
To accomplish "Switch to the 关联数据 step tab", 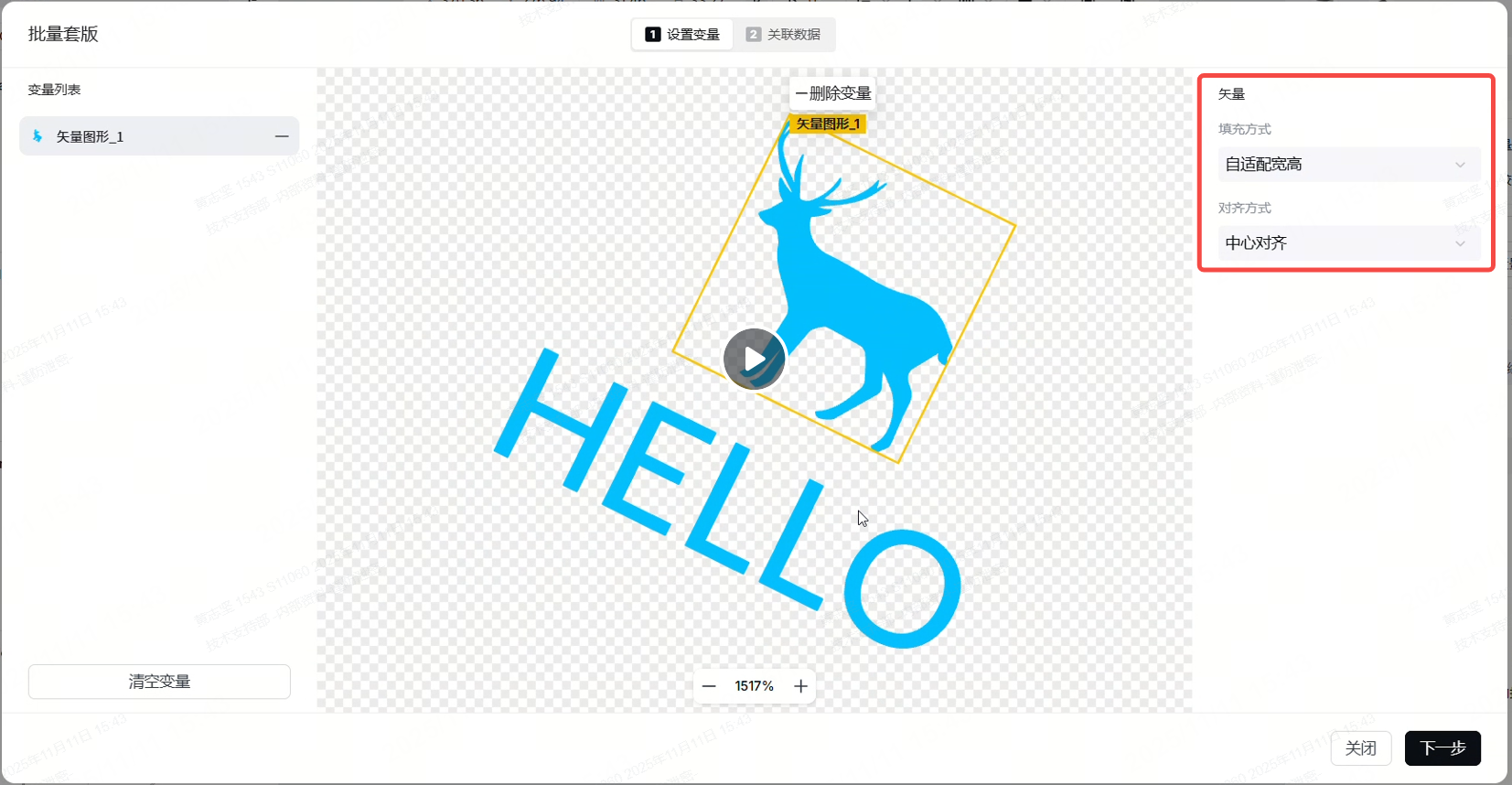I will pos(783,35).
